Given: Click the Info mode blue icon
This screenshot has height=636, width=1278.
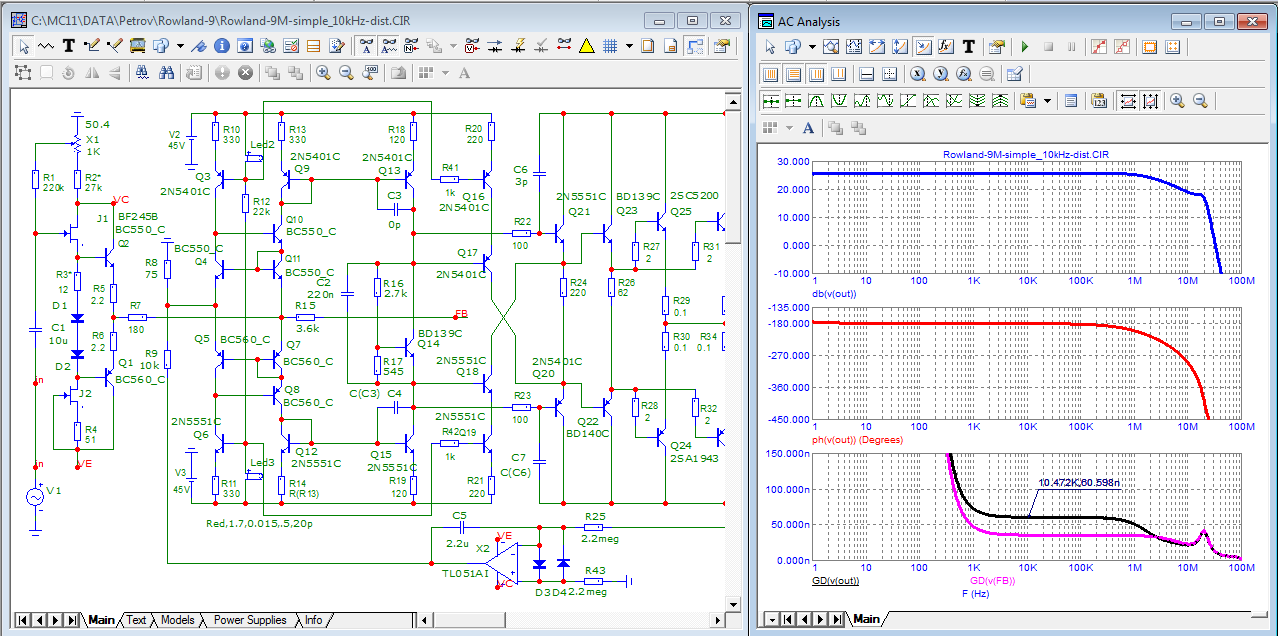Looking at the screenshot, I should [x=221, y=46].
